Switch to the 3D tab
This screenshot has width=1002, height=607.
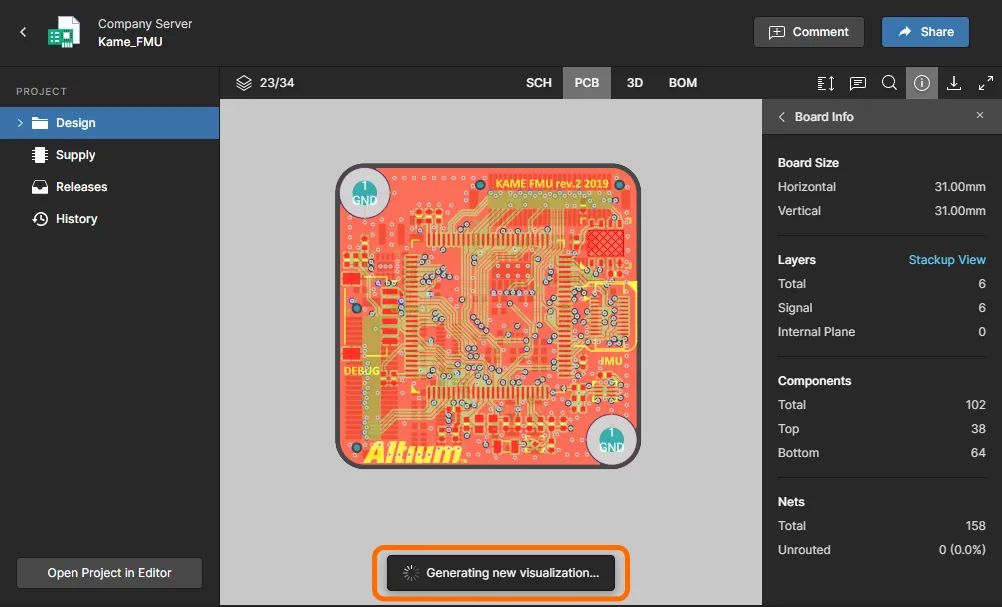tap(635, 83)
